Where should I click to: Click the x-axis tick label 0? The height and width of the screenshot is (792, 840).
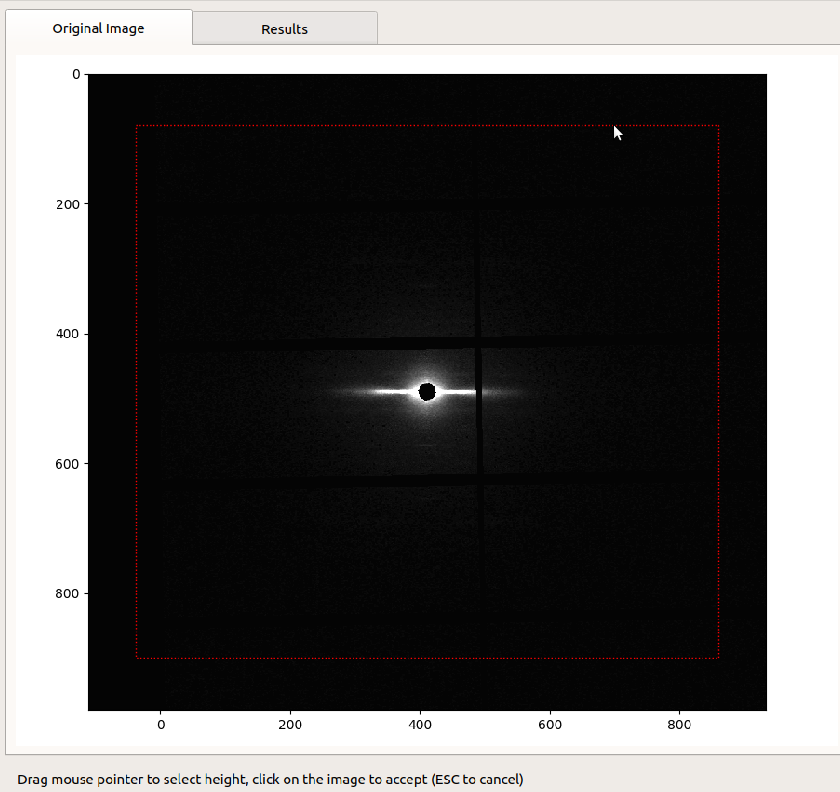coord(161,724)
